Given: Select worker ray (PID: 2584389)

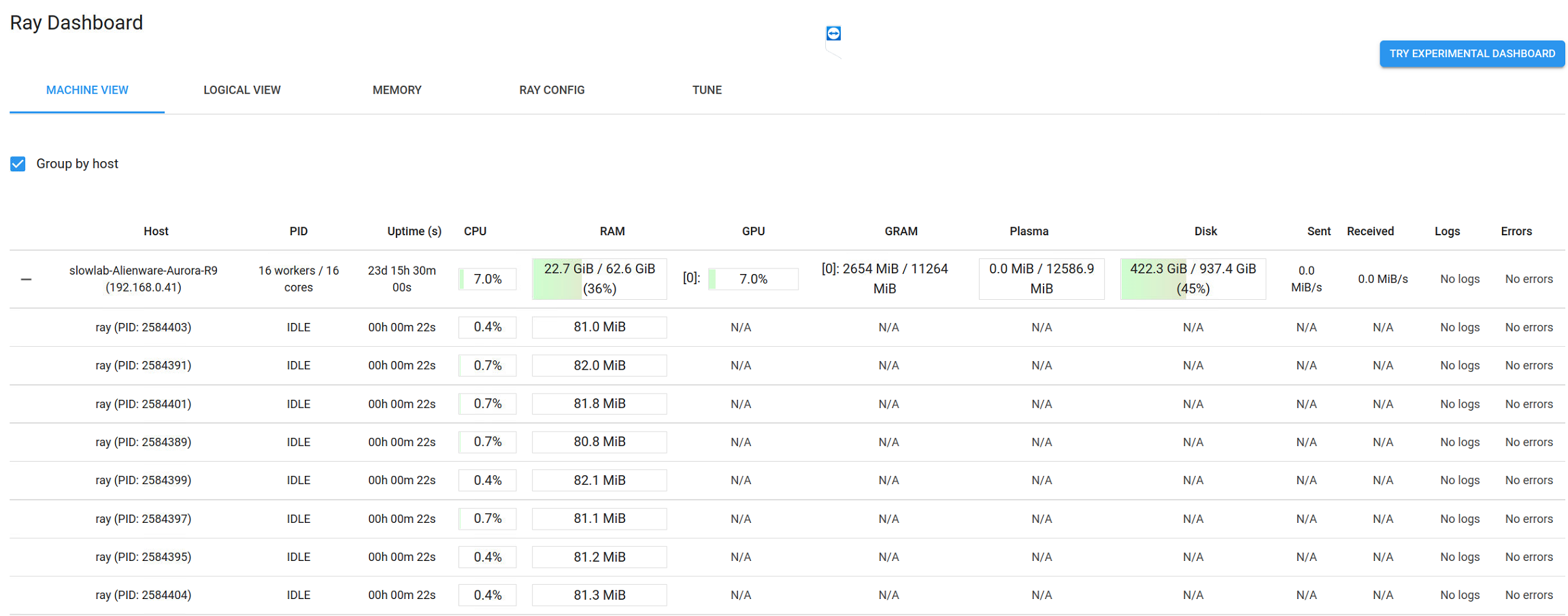Looking at the screenshot, I should tap(144, 442).
